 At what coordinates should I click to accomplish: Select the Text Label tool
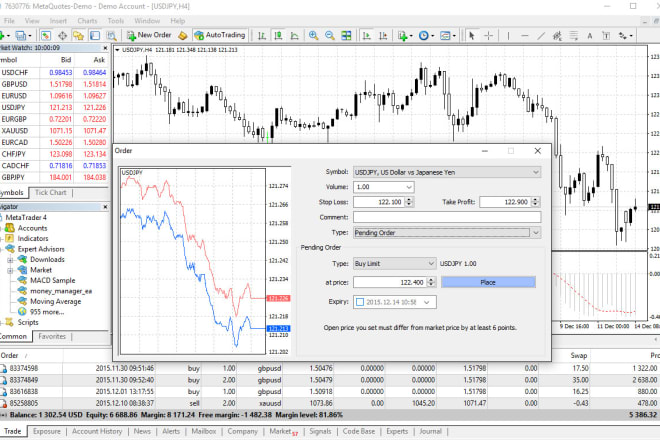coord(607,35)
